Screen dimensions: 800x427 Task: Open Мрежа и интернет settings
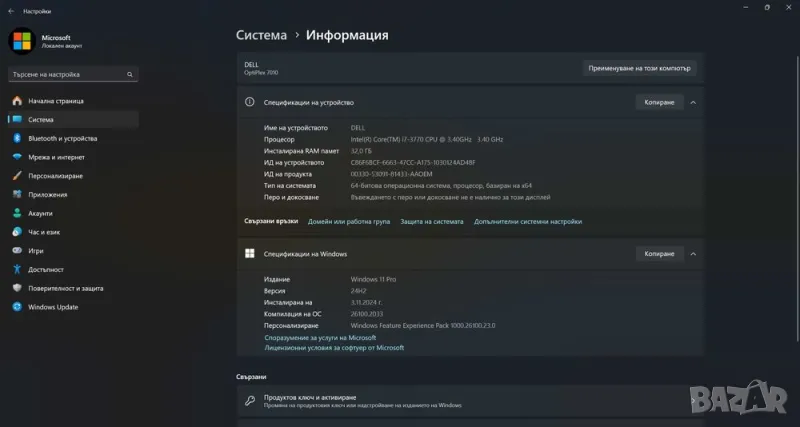pos(56,157)
